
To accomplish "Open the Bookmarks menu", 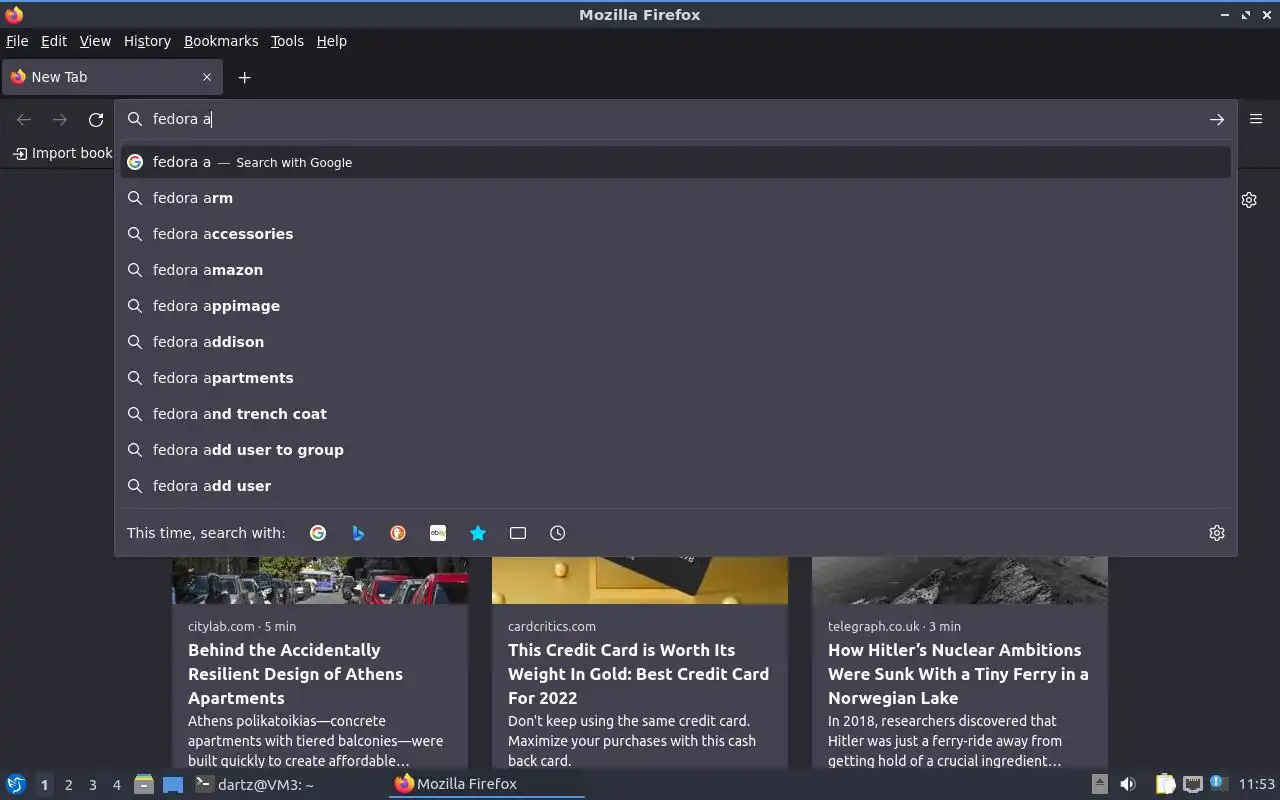I will [221, 41].
